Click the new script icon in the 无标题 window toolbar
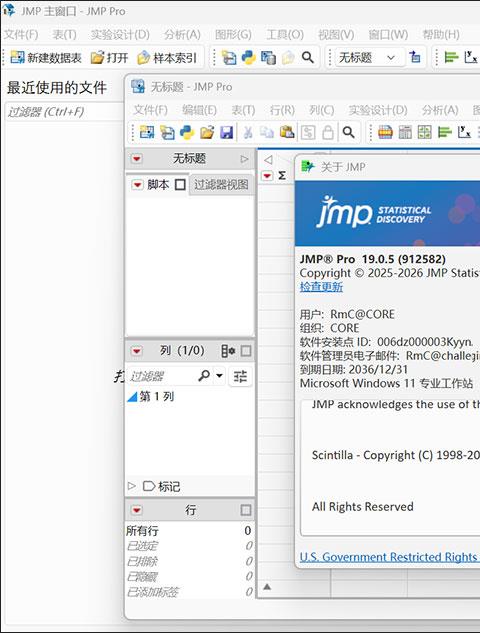Viewport: 480px width, 633px height. pos(167,132)
